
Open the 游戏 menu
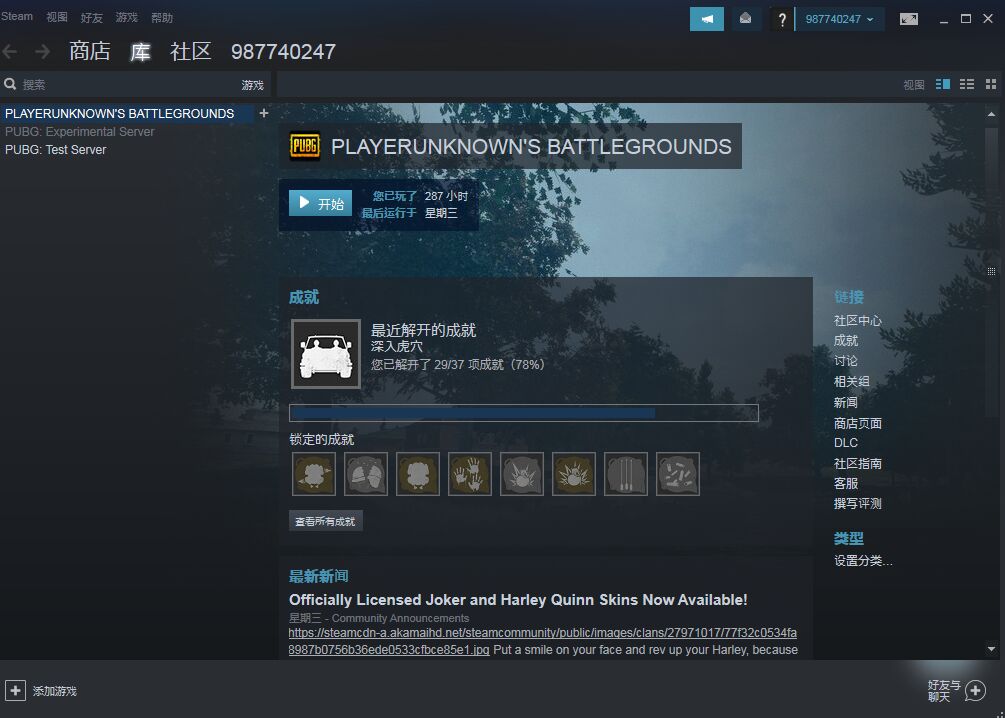[x=126, y=17]
